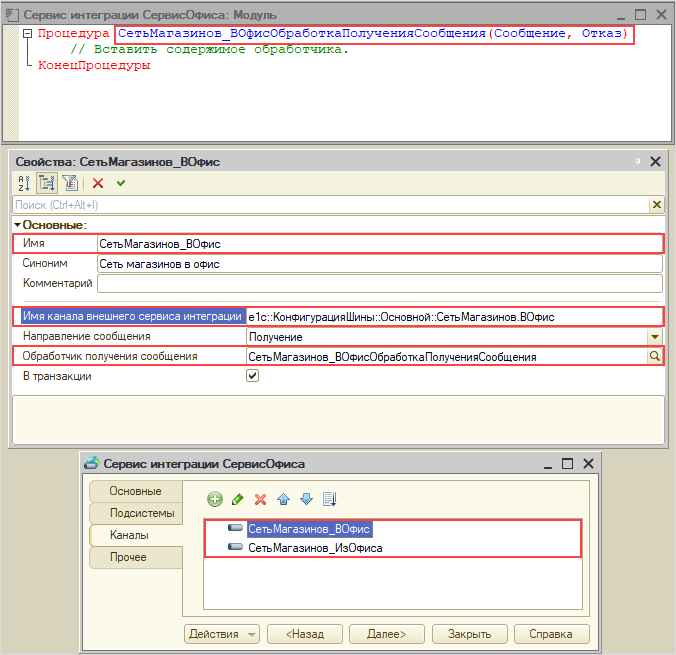Collapse the Основные properties group
This screenshot has width=676, height=655.
(x=17, y=225)
